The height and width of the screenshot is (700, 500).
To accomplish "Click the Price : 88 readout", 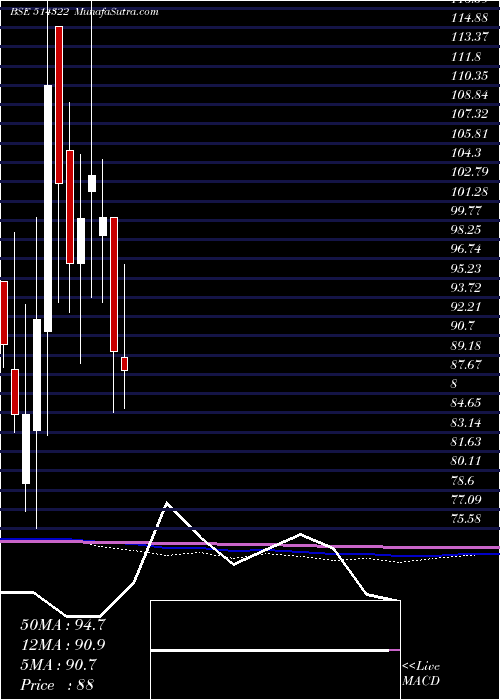I will pos(57,685).
